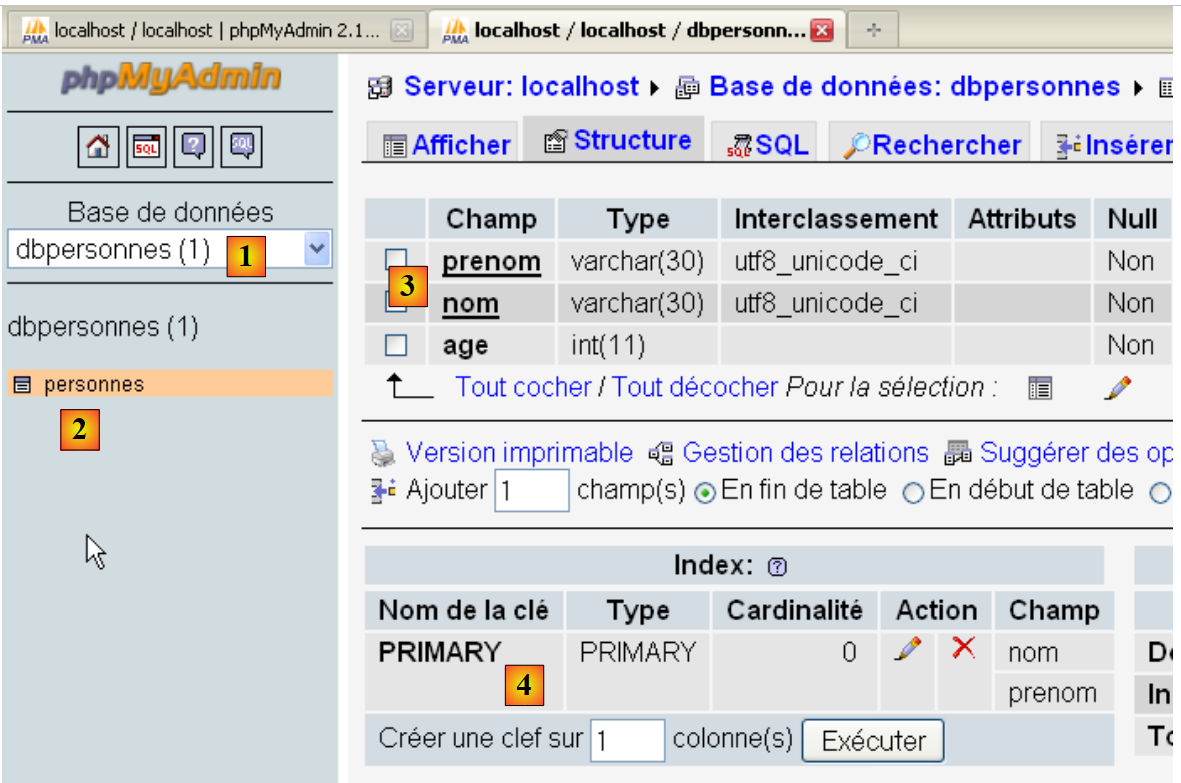Viewport: 1181px width, 783px height.
Task: Open the Rechercher tab
Action: 932,146
